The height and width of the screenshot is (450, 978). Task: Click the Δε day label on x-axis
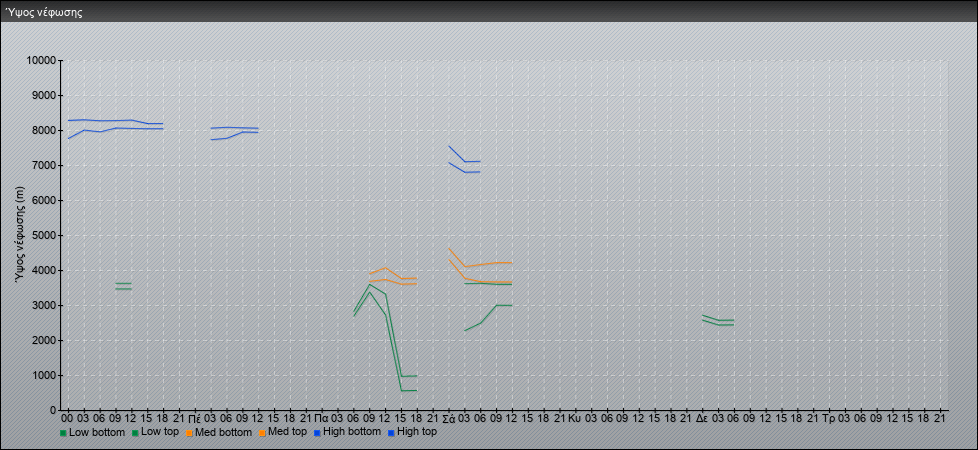pyautogui.click(x=702, y=418)
